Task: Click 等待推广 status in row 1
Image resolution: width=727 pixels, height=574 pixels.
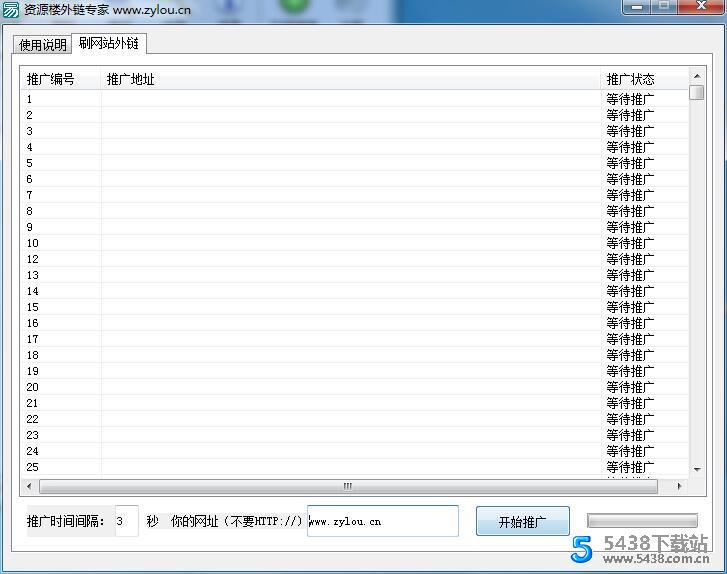Action: pyautogui.click(x=630, y=99)
